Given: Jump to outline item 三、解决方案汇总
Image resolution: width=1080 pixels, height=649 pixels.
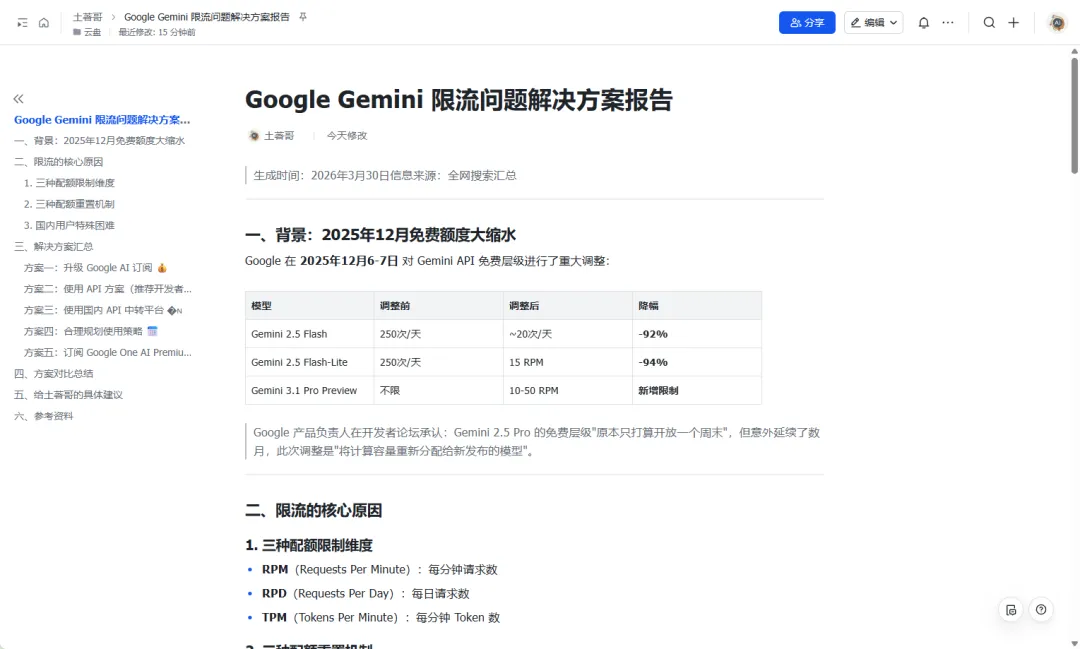Looking at the screenshot, I should (x=54, y=247).
